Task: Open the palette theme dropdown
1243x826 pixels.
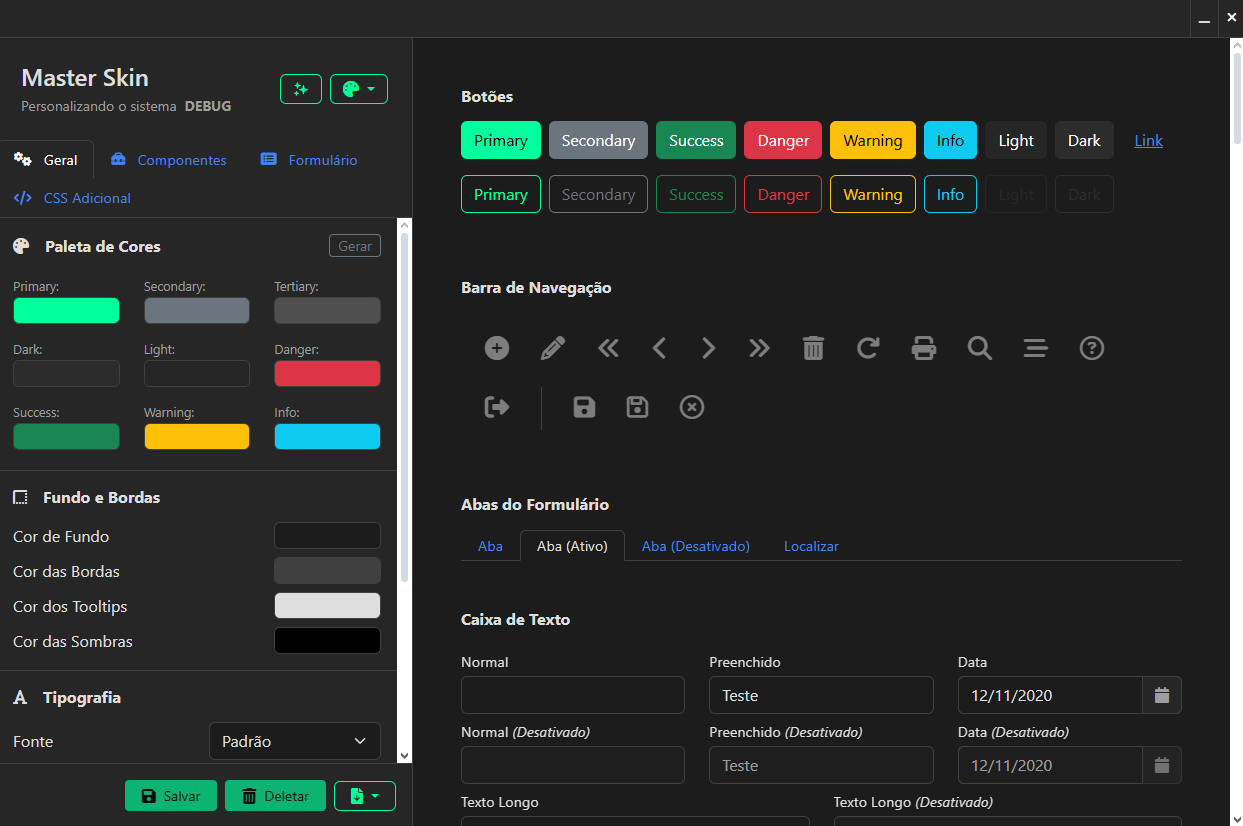Action: pyautogui.click(x=358, y=89)
